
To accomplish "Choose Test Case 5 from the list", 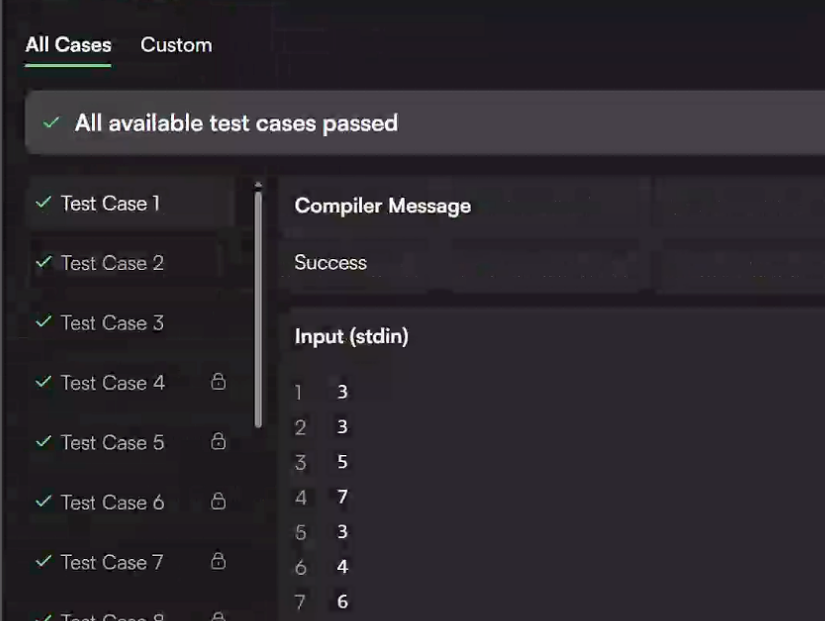I will [x=112, y=443].
